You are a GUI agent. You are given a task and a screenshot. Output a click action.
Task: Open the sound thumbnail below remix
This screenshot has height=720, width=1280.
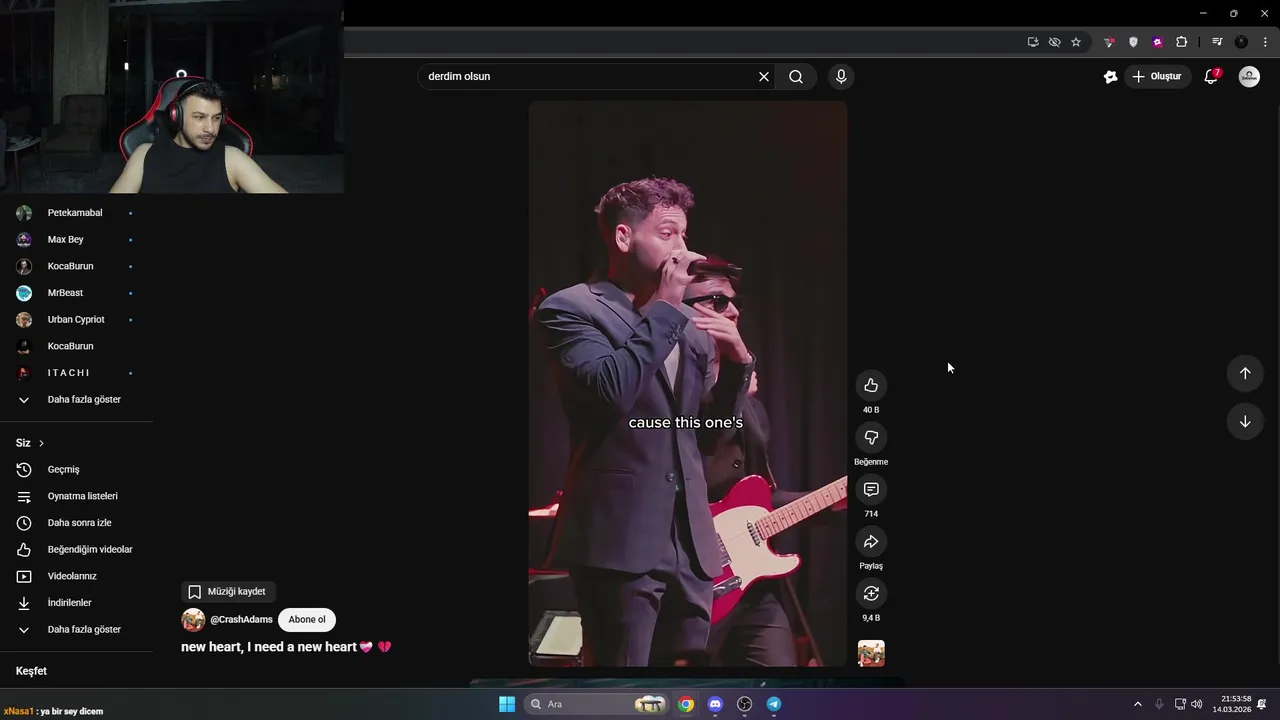pos(871,653)
